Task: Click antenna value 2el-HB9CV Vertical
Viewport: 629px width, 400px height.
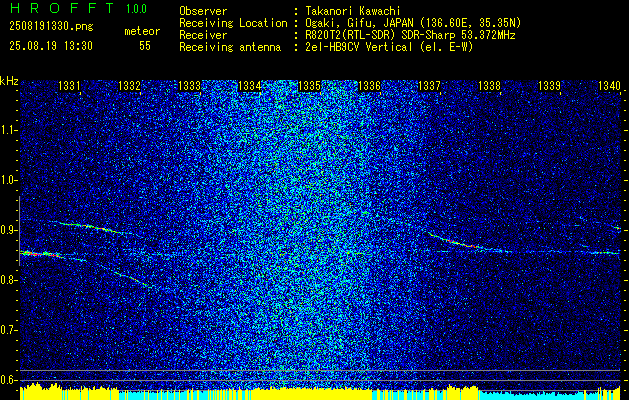Action: (389, 47)
